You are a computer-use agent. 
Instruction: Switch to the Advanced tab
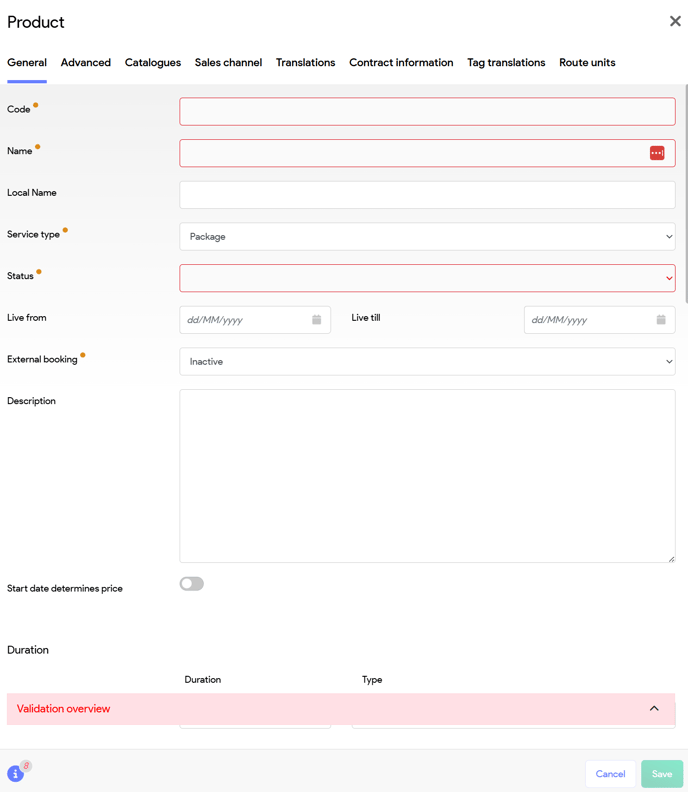[86, 63]
